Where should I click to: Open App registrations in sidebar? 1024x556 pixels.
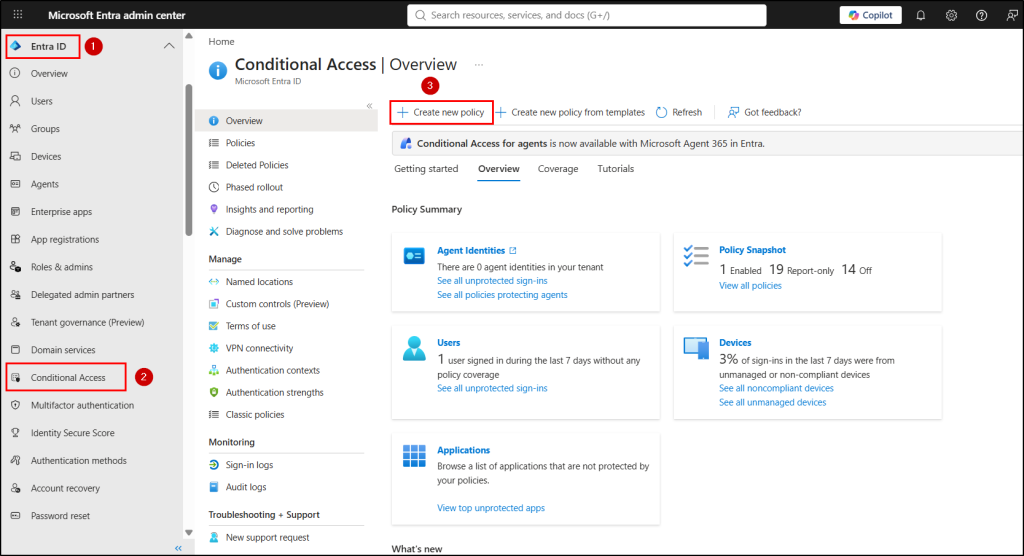click(x=65, y=240)
